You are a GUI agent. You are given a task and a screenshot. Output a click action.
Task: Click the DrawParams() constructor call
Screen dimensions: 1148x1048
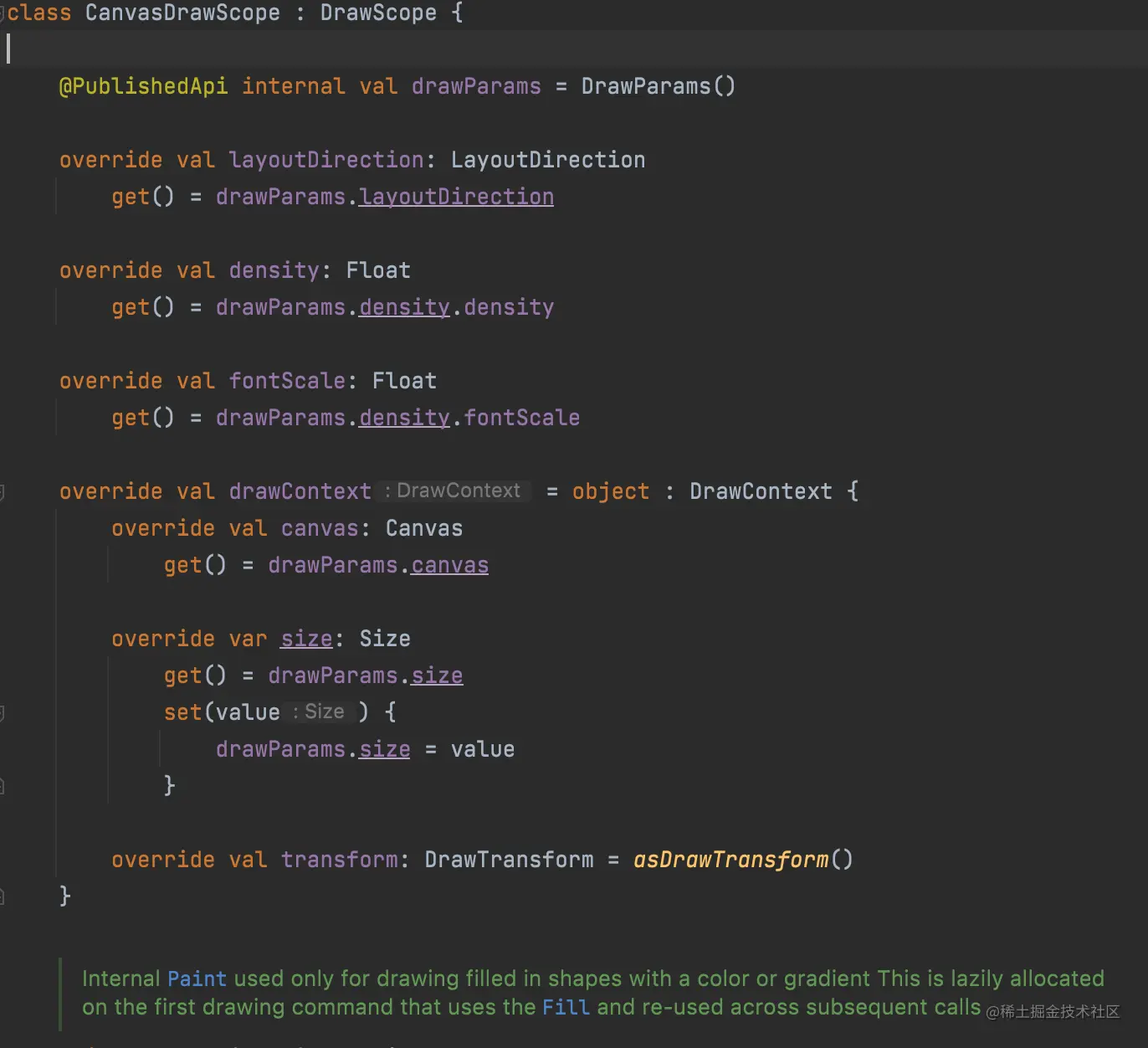coord(659,86)
